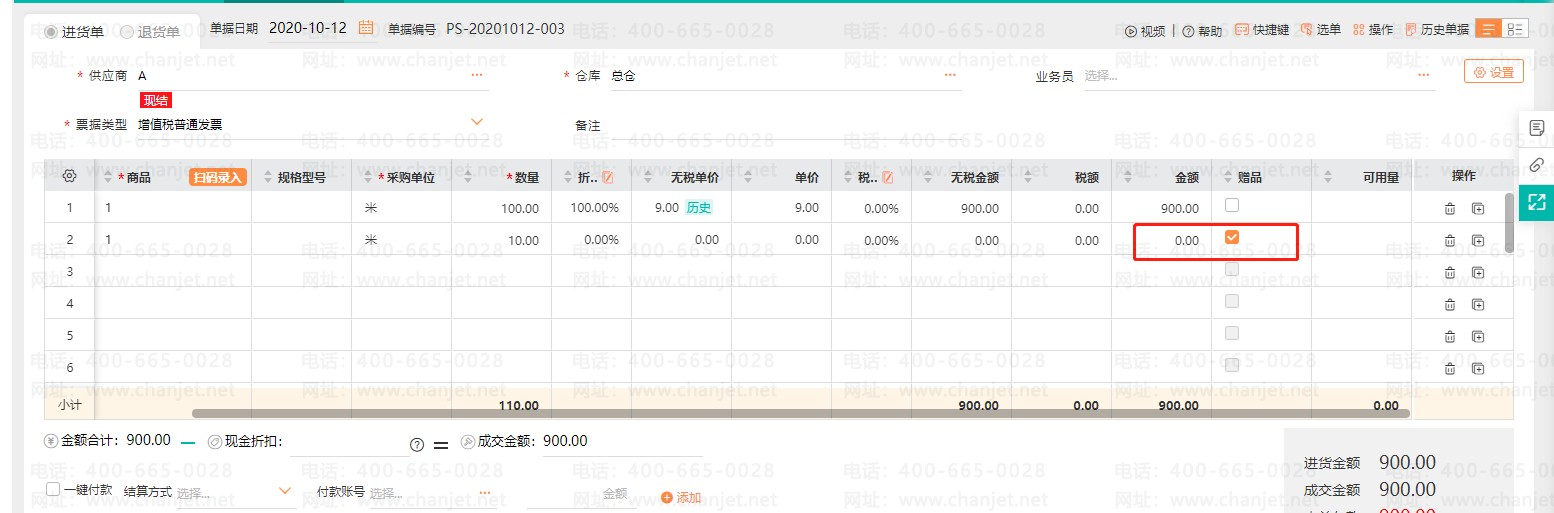1554x513 pixels.
Task: Sort by the 商品 column arrows
Action: [109, 178]
